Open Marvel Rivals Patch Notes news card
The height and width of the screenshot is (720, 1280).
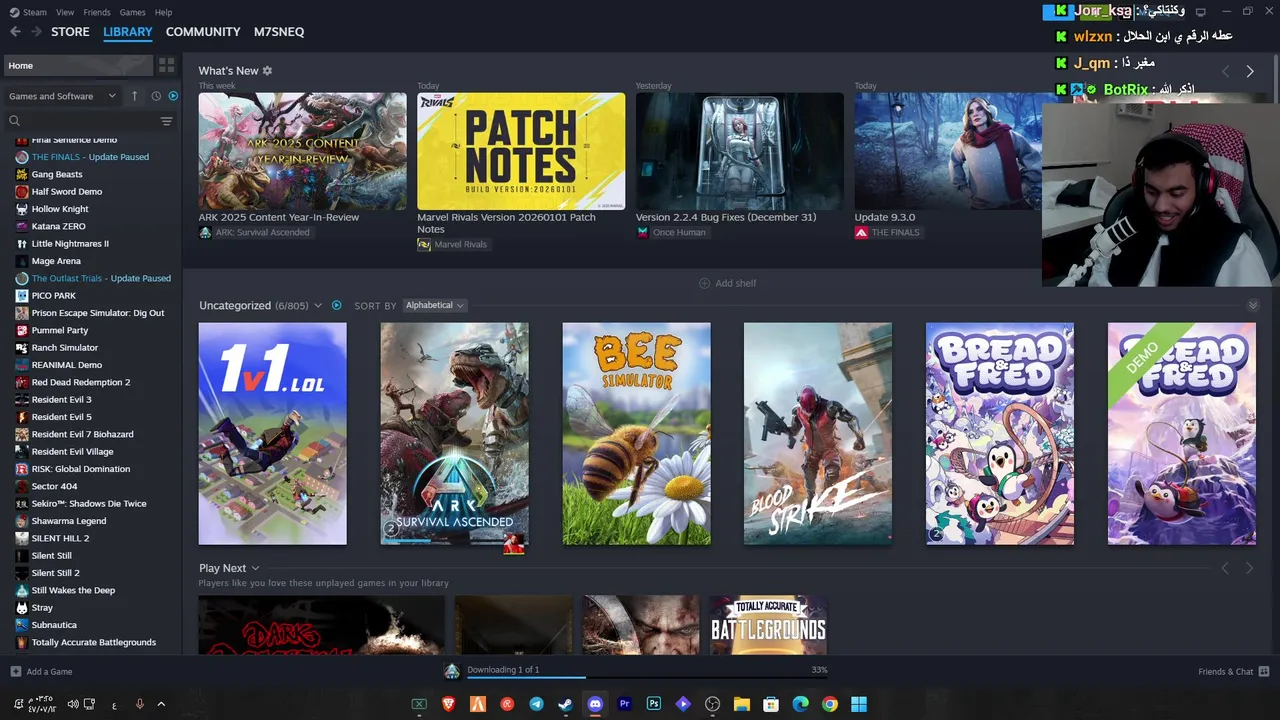tap(521, 151)
